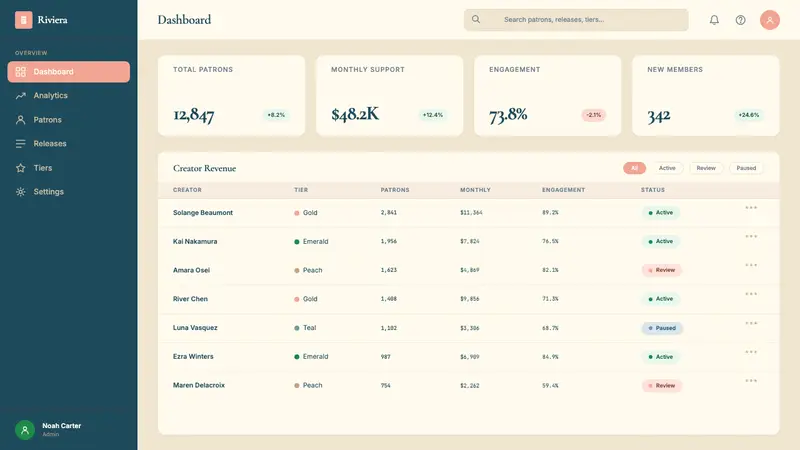800x450 pixels.
Task: Click Noah Carter profile name
Action: 61,426
